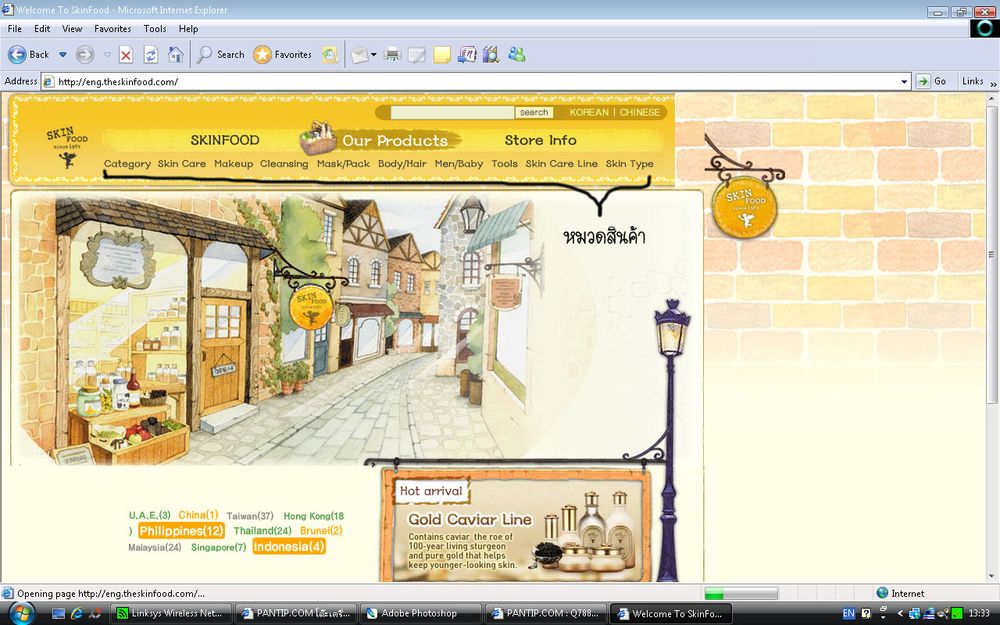Click the Mail envelope icon
Image resolution: width=1000 pixels, height=625 pixels.
point(360,55)
